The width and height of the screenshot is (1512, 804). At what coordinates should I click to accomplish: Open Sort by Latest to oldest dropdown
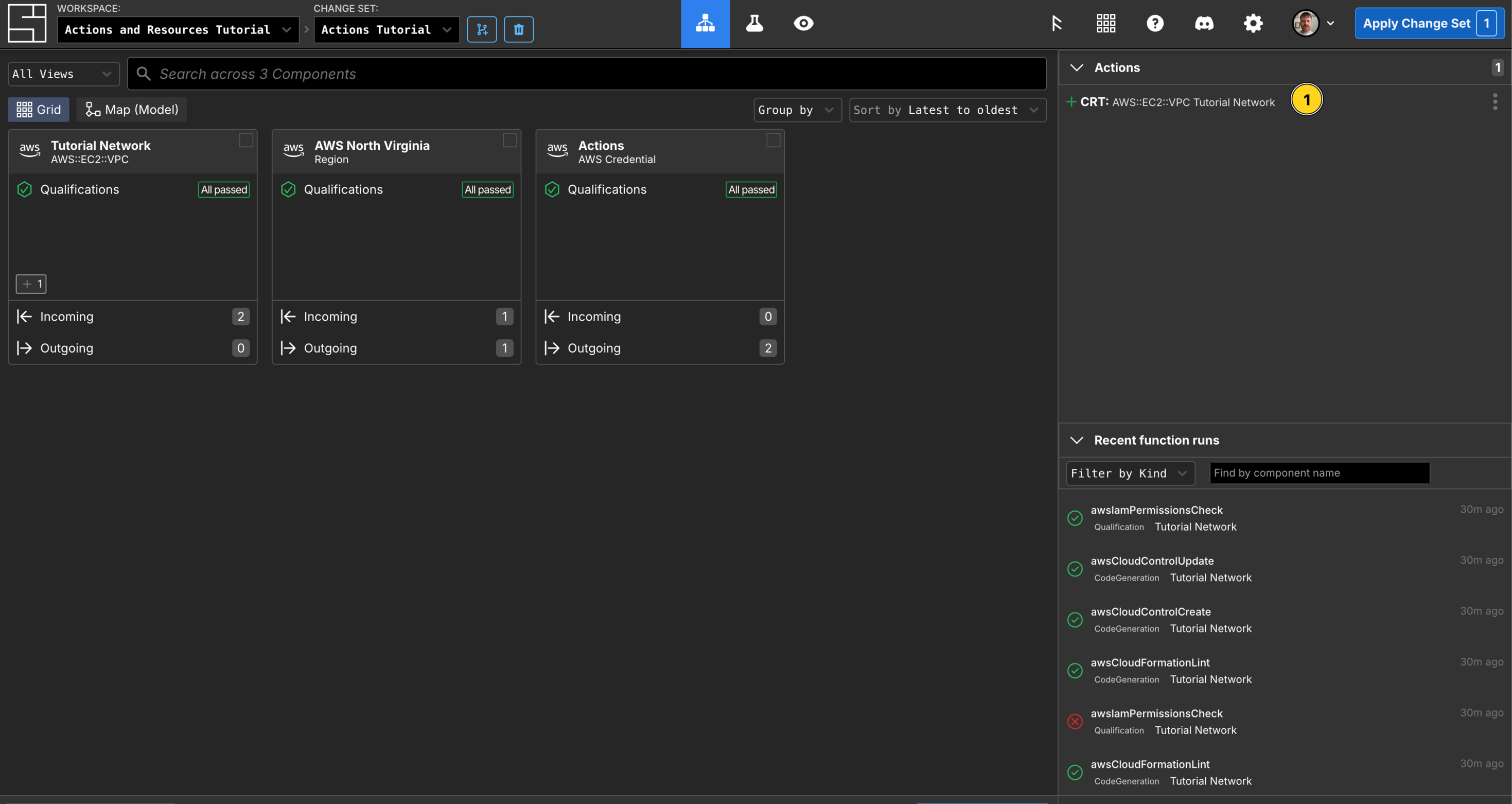(x=947, y=110)
